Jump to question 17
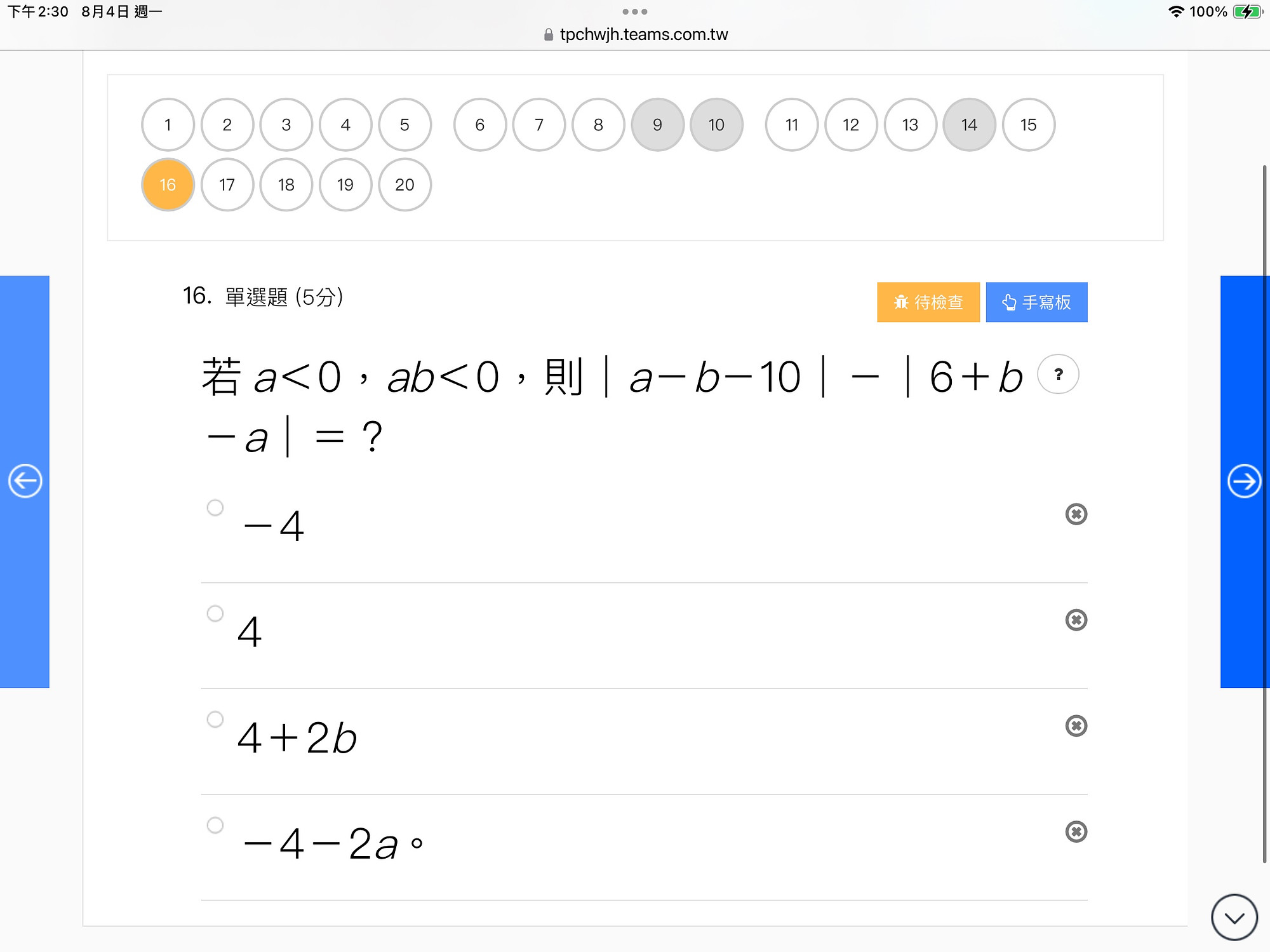Screen dimensions: 1270x952 (227, 185)
